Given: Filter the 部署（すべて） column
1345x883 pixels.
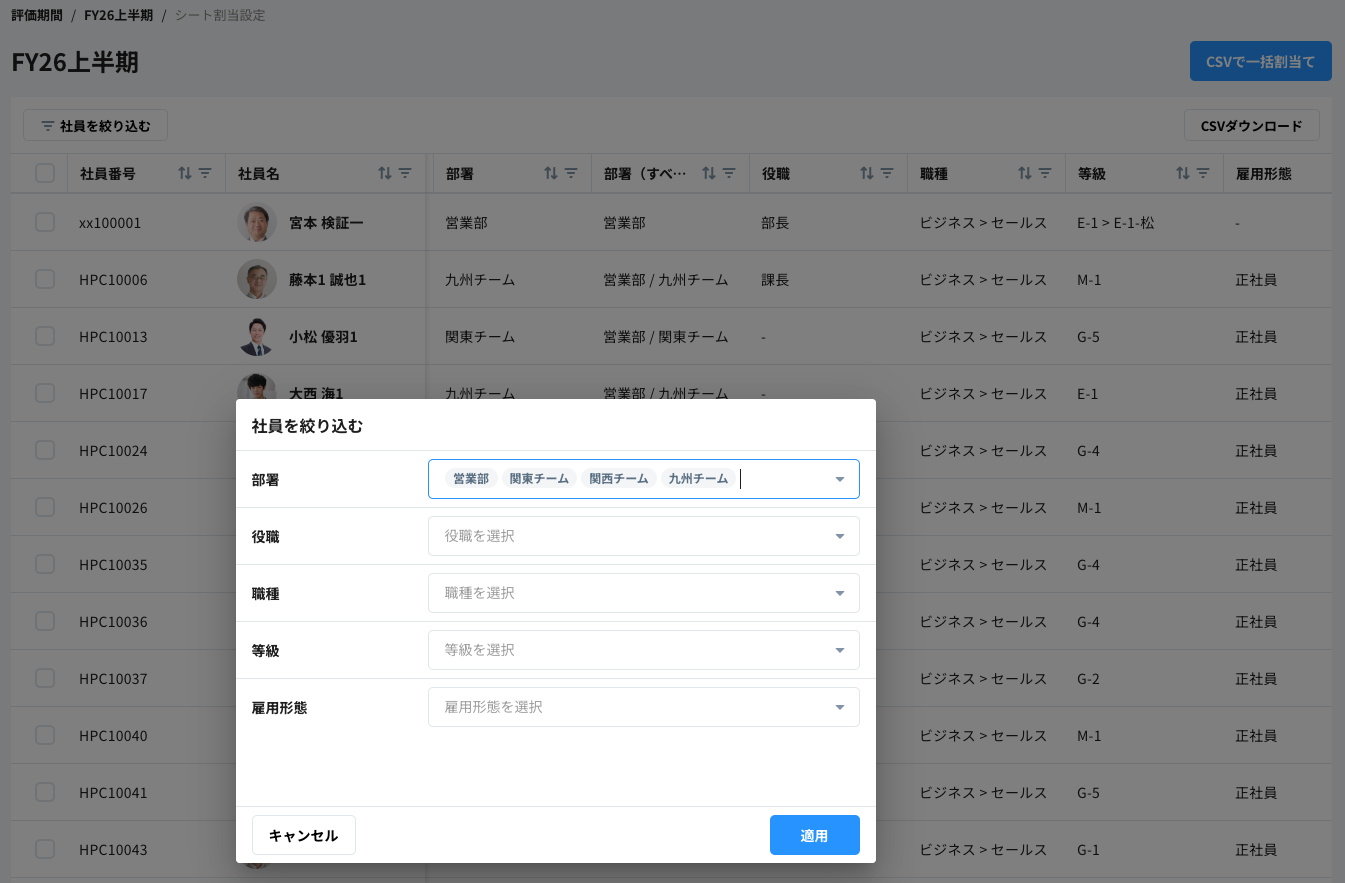Looking at the screenshot, I should coord(729,173).
